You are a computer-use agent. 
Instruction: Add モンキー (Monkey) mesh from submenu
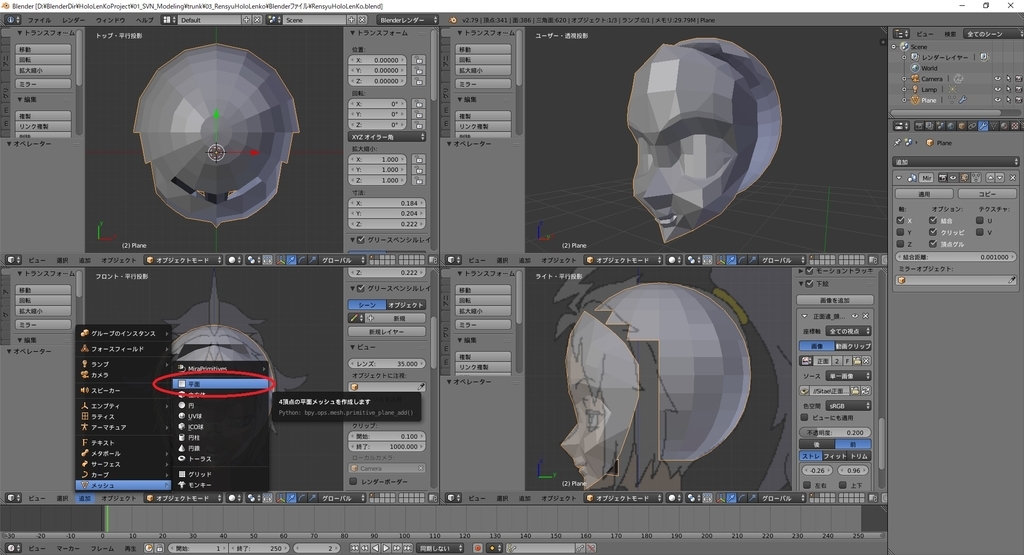tap(221, 484)
